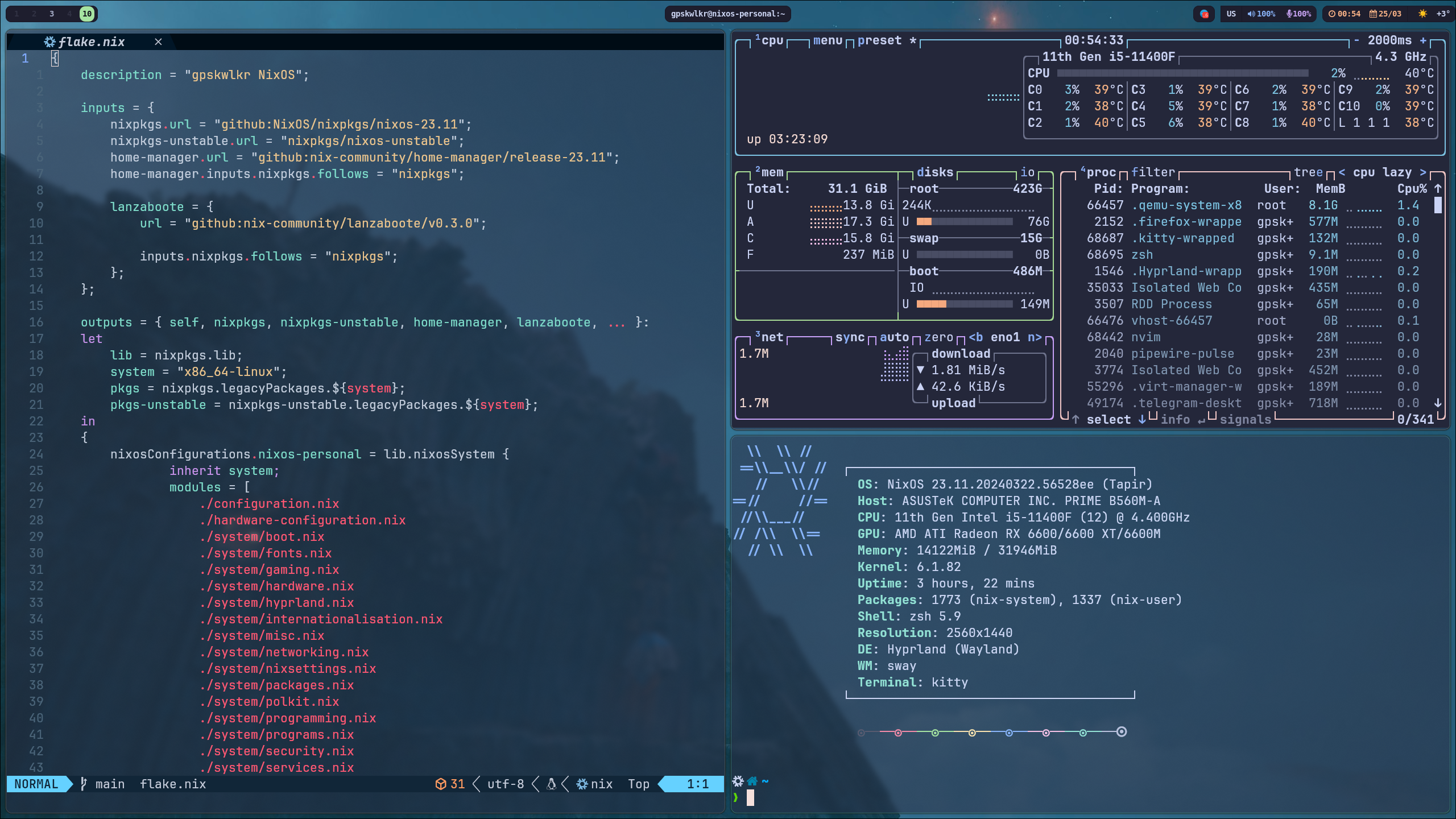1456x819 pixels.
Task: Click the gear icon on flake.nix tab
Action: tap(49, 42)
